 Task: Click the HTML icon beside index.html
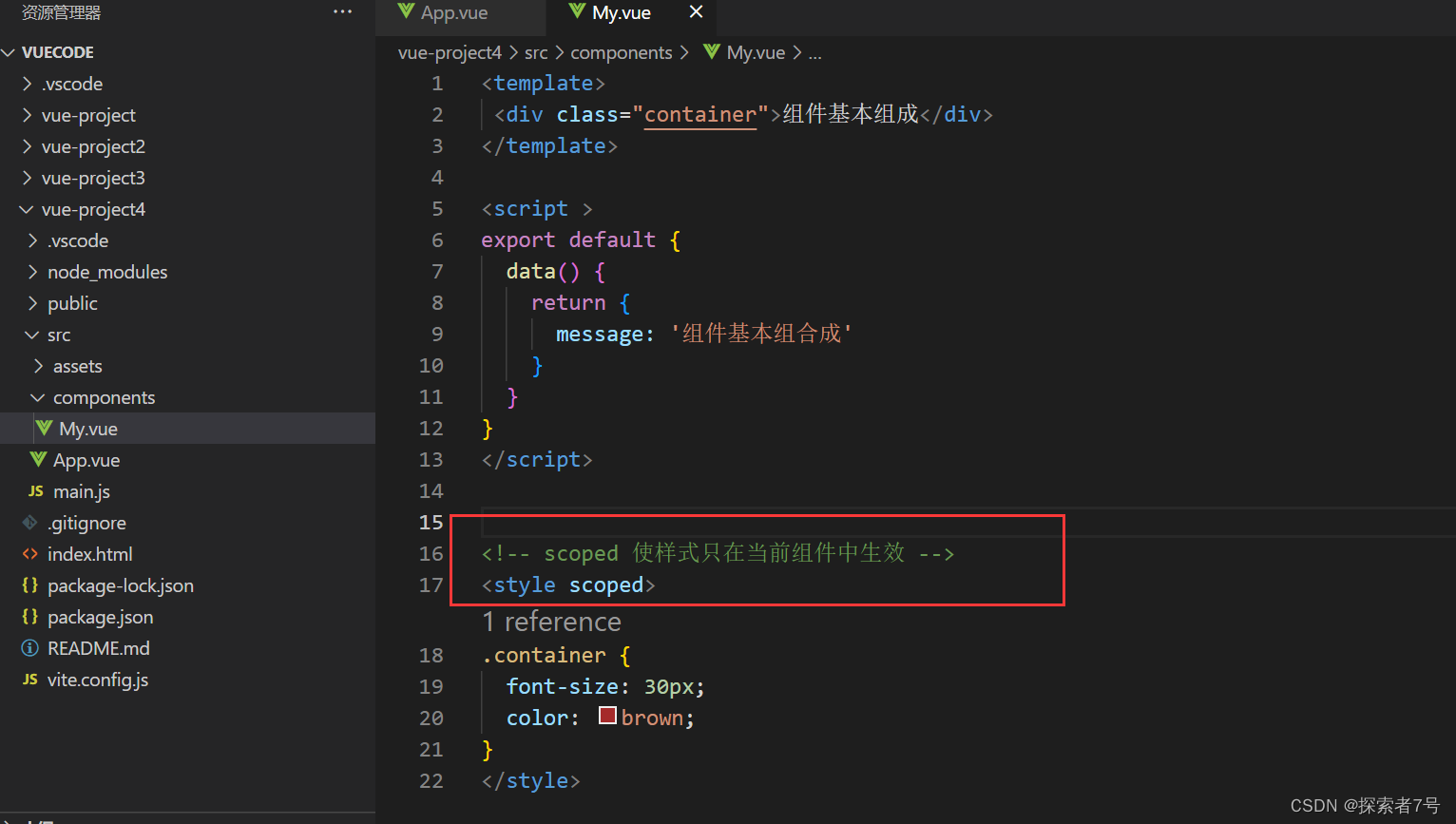click(x=30, y=554)
